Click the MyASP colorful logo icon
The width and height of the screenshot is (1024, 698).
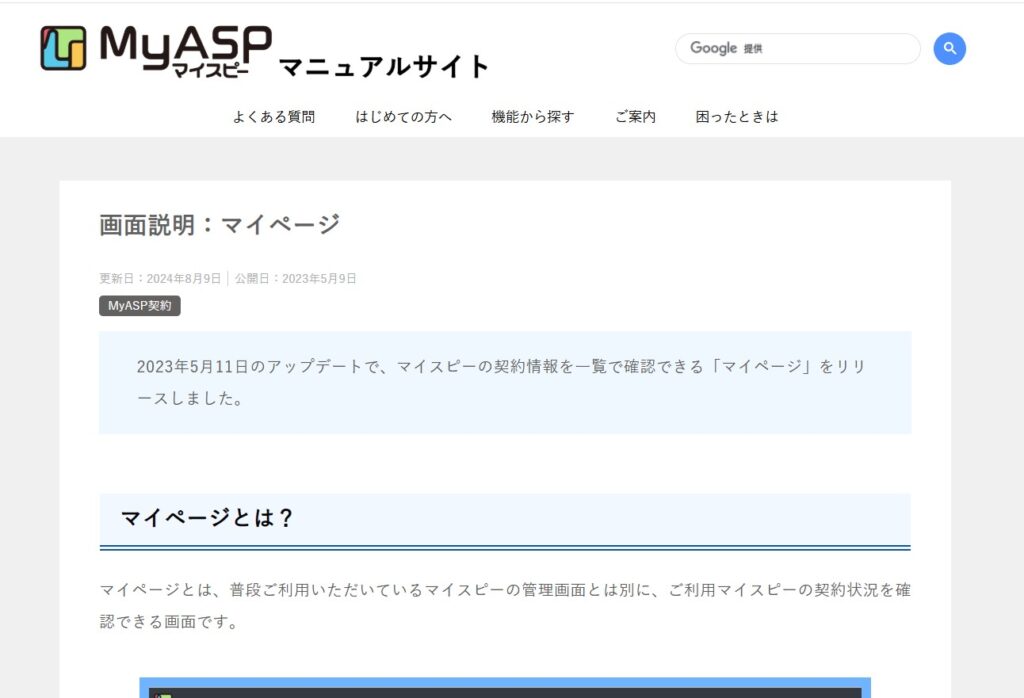[63, 48]
